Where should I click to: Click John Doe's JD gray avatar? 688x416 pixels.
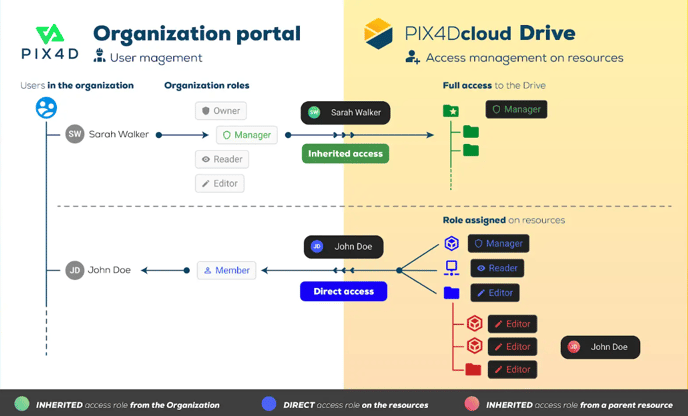tap(75, 270)
